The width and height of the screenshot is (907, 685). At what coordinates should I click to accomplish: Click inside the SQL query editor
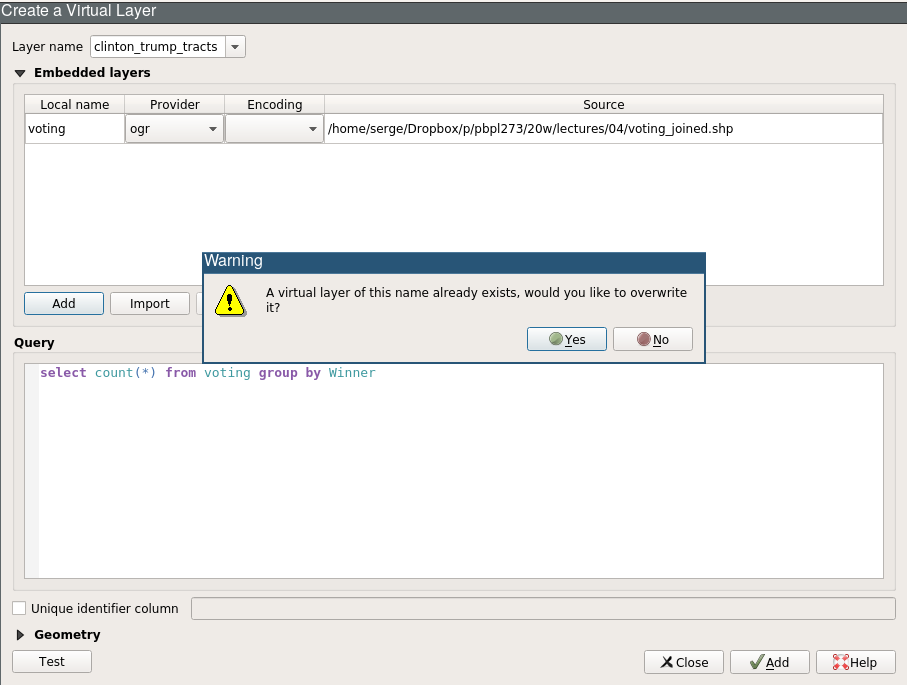point(460,470)
